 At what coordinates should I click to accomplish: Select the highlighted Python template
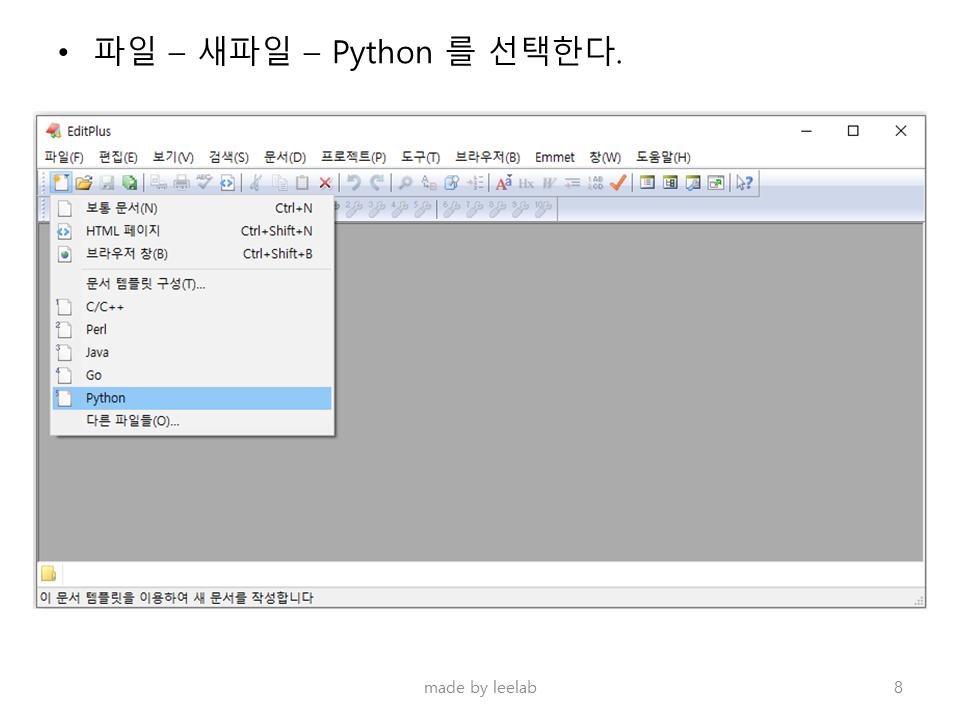(192, 398)
